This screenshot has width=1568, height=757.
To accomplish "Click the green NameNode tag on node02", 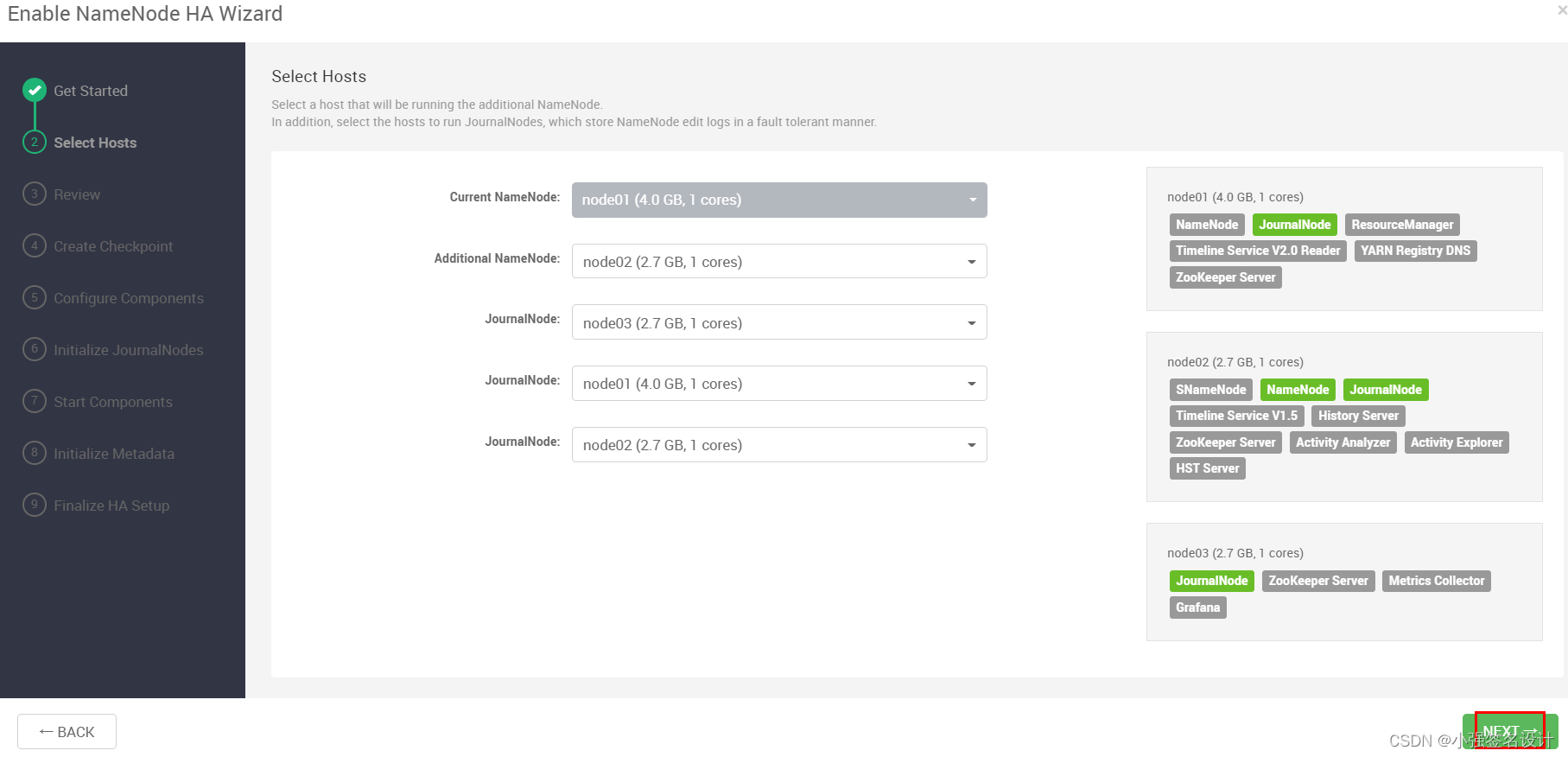I will (x=1298, y=390).
